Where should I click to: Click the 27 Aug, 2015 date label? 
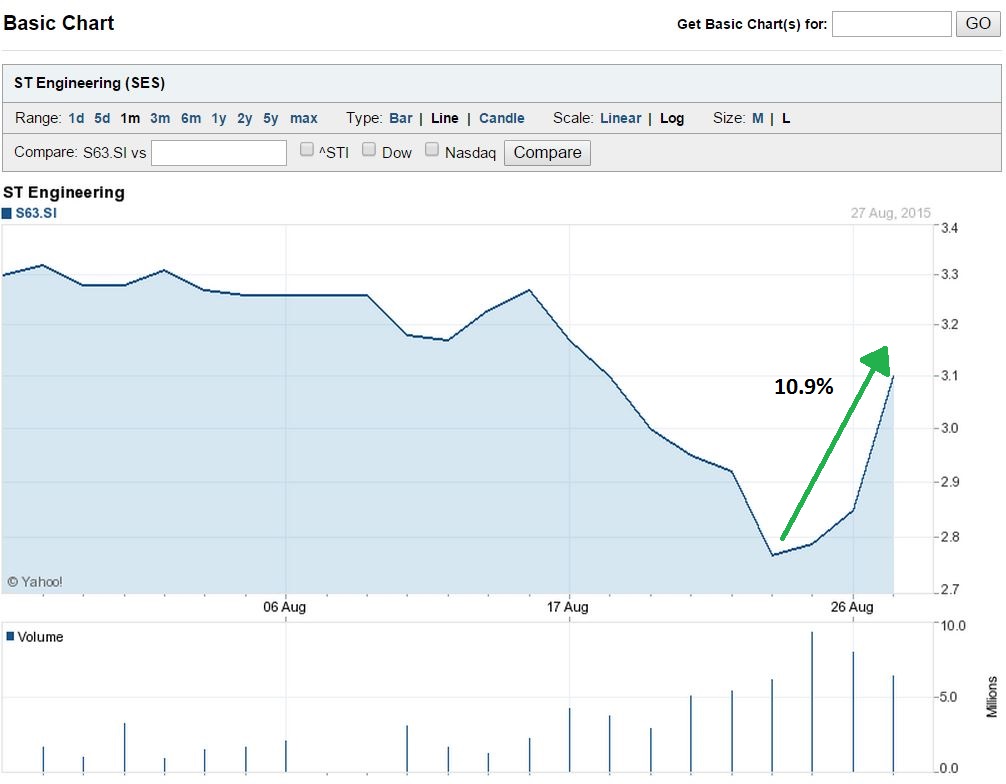click(x=891, y=213)
